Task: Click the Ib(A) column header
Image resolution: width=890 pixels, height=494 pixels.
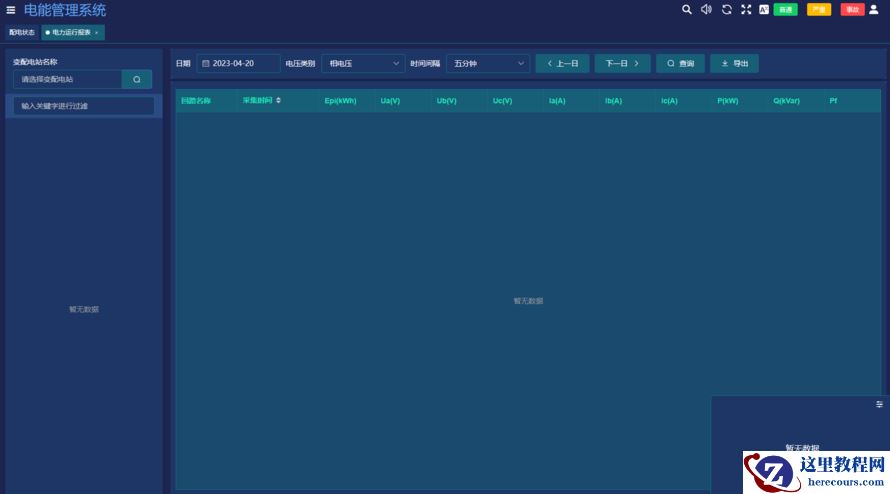Action: point(613,101)
